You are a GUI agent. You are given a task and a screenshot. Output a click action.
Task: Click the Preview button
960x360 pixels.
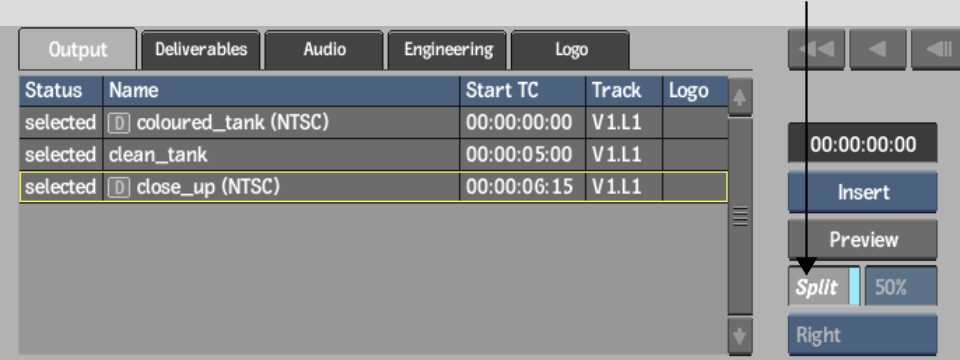coord(862,239)
